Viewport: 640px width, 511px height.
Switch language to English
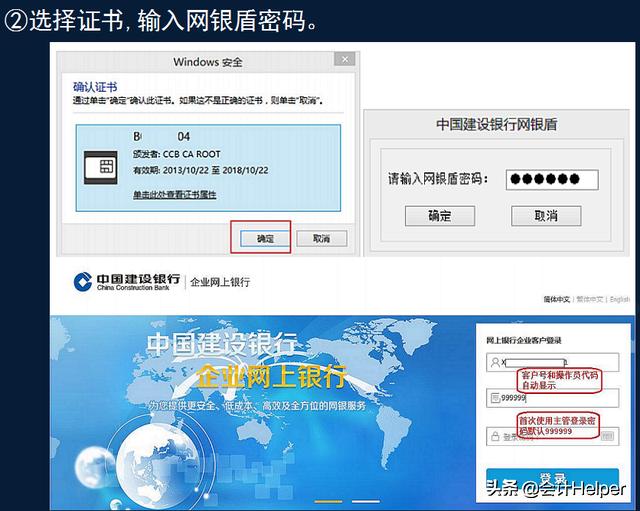coord(620,299)
